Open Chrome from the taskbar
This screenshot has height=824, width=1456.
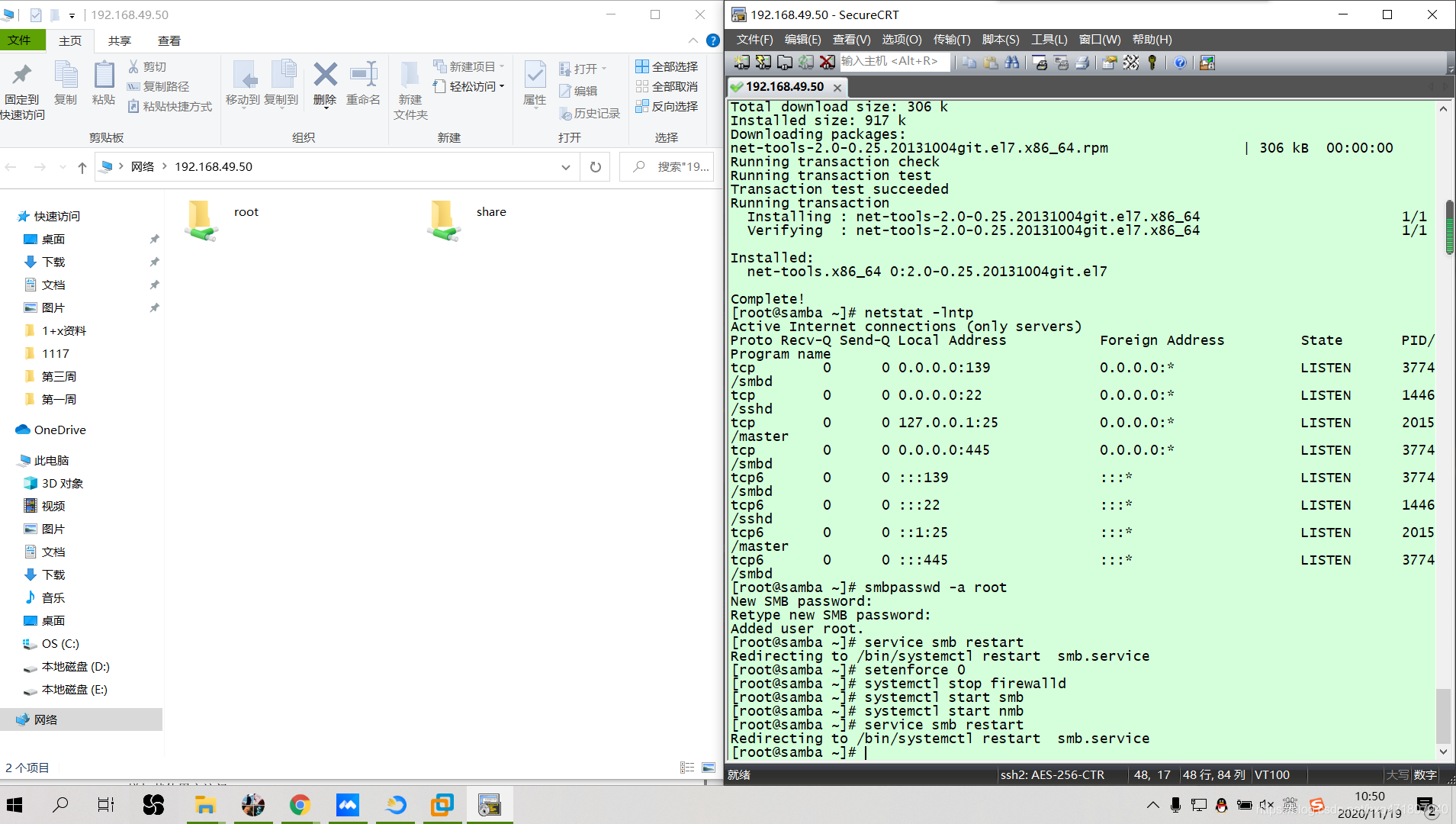tap(300, 805)
